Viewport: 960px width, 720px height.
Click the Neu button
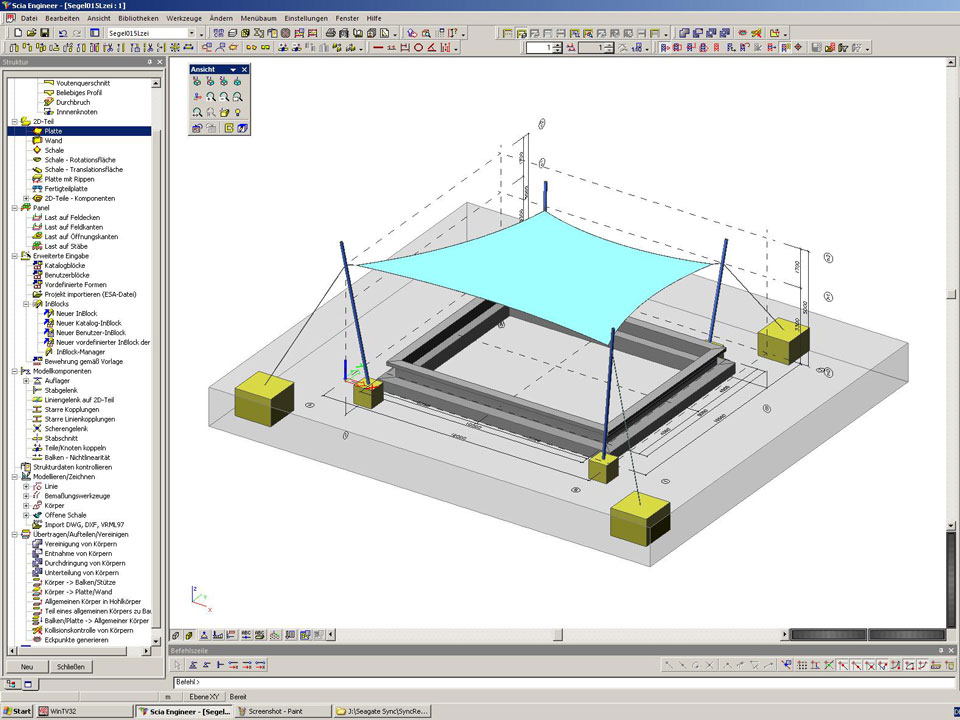point(27,666)
